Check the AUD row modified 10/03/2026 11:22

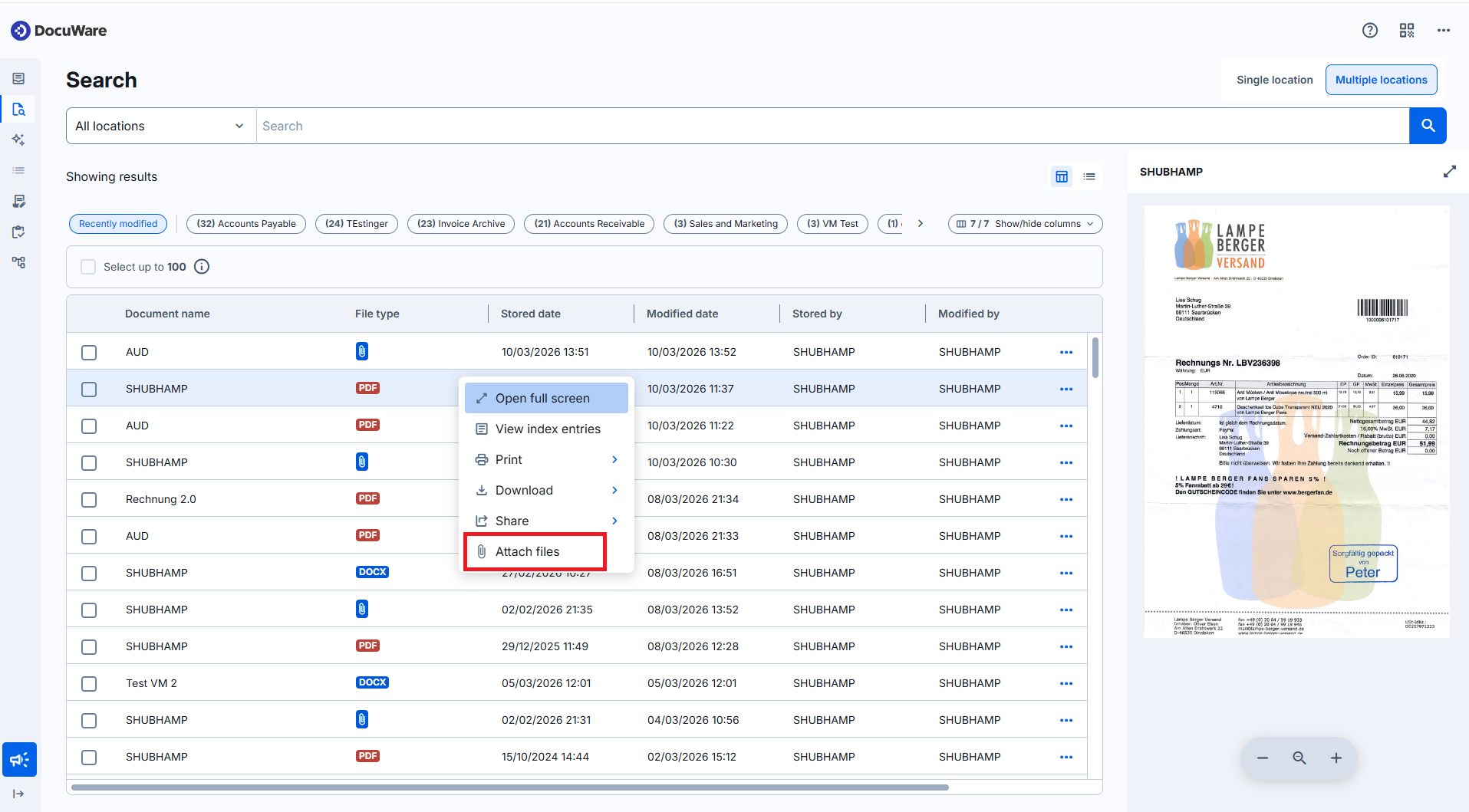[89, 426]
